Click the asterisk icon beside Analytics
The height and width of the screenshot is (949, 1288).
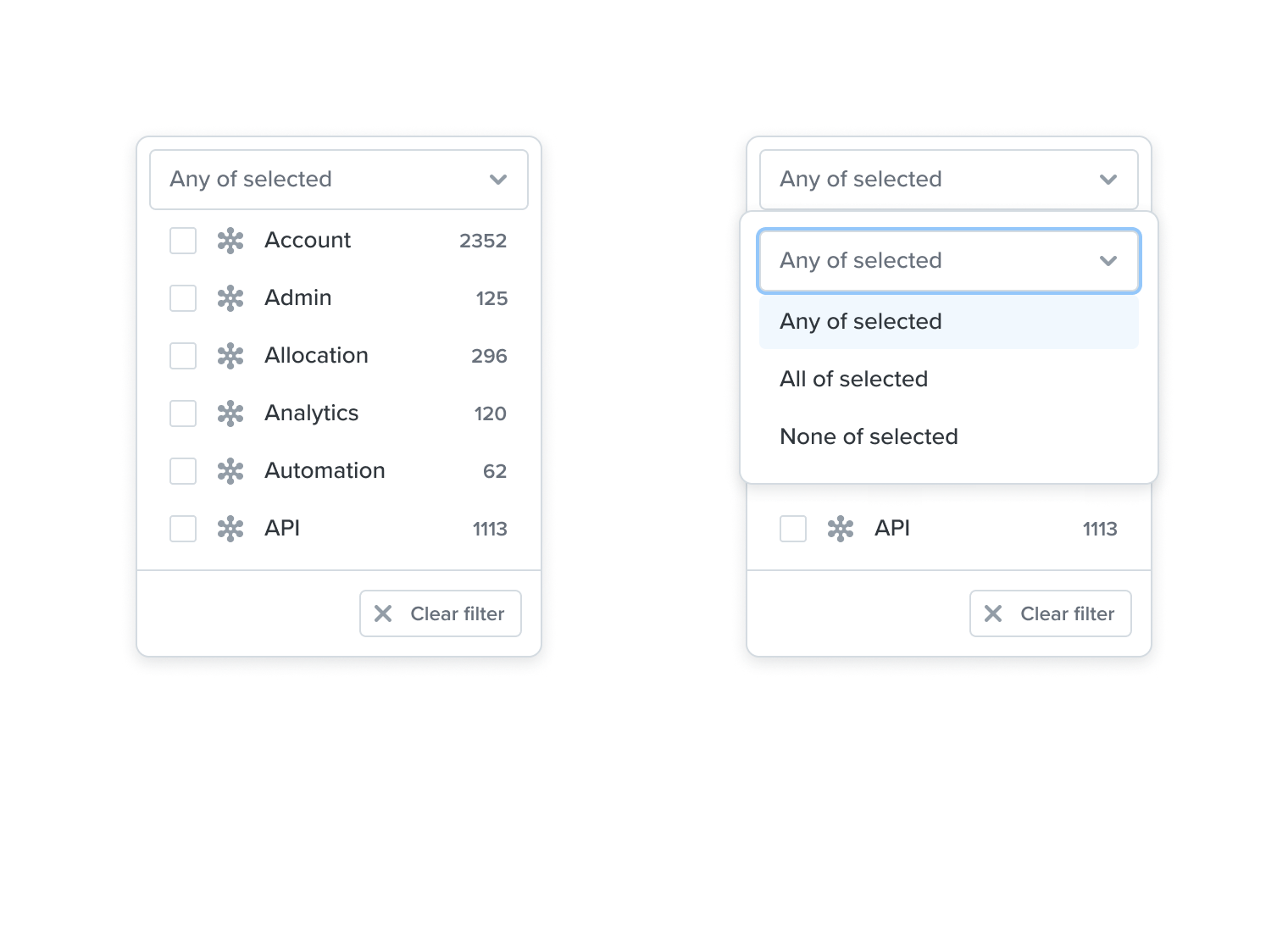pyautogui.click(x=230, y=413)
